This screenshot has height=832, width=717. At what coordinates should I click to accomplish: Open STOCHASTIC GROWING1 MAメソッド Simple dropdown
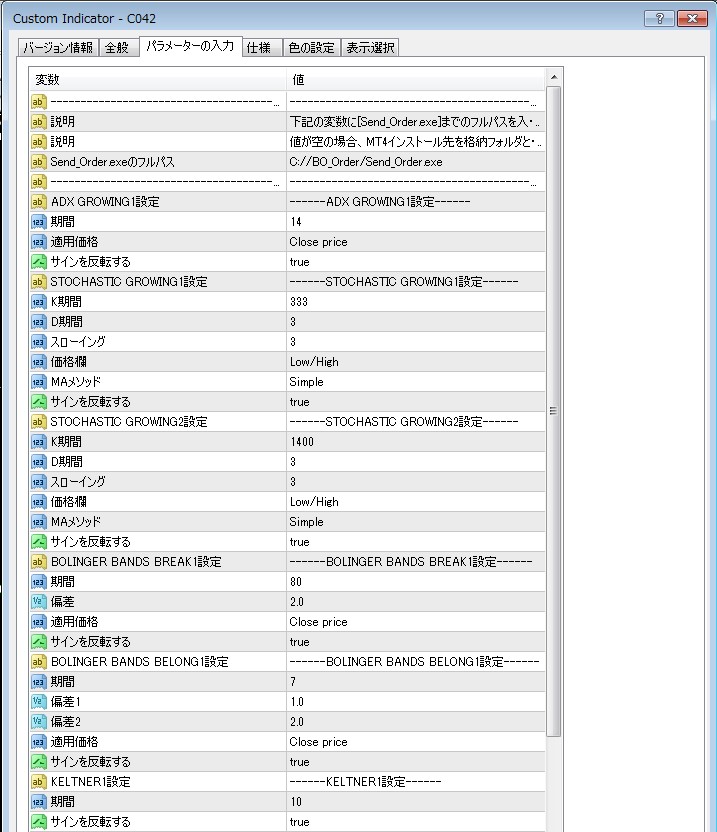(x=416, y=382)
